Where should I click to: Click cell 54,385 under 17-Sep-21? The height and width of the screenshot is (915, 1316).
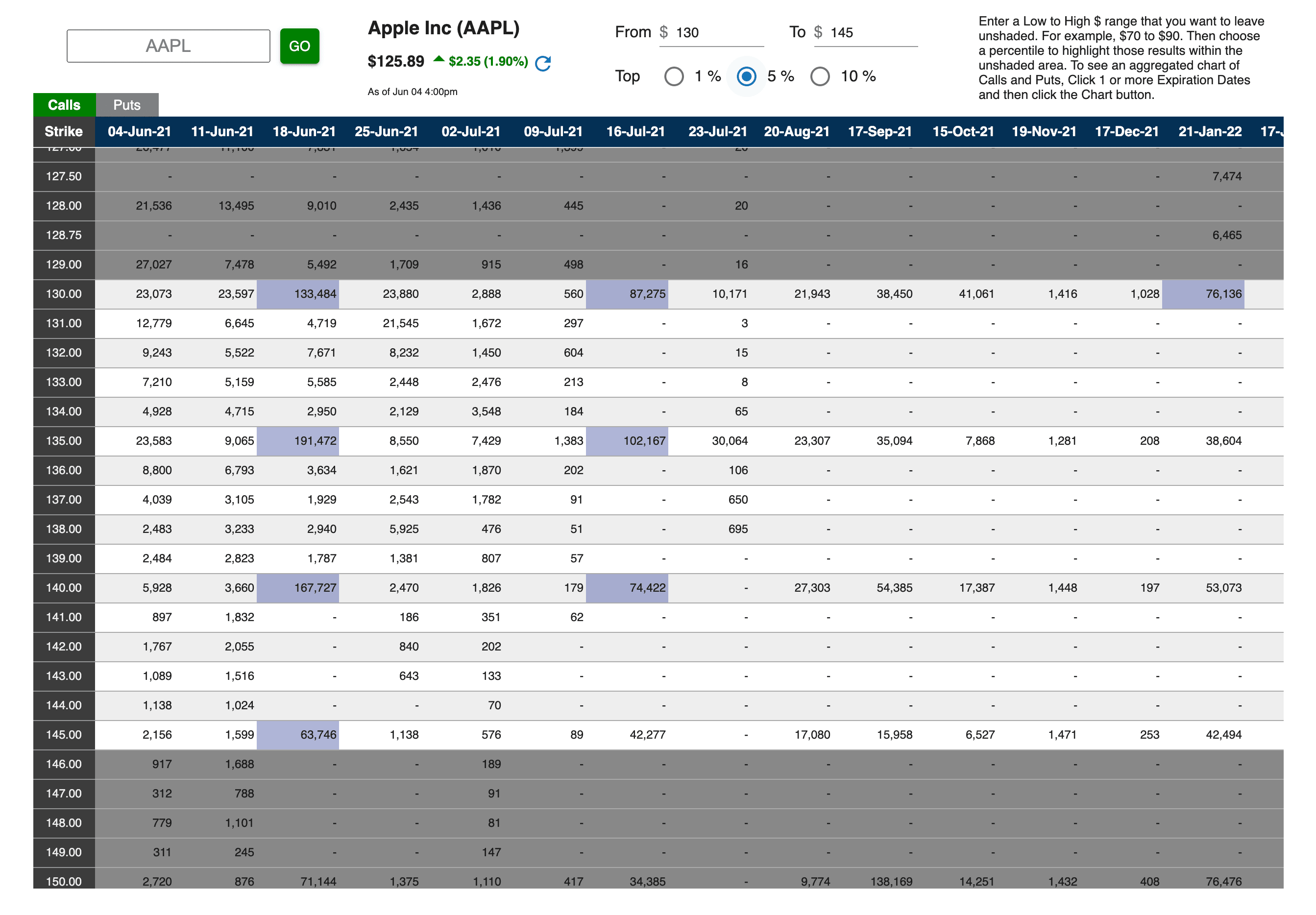[x=894, y=588]
